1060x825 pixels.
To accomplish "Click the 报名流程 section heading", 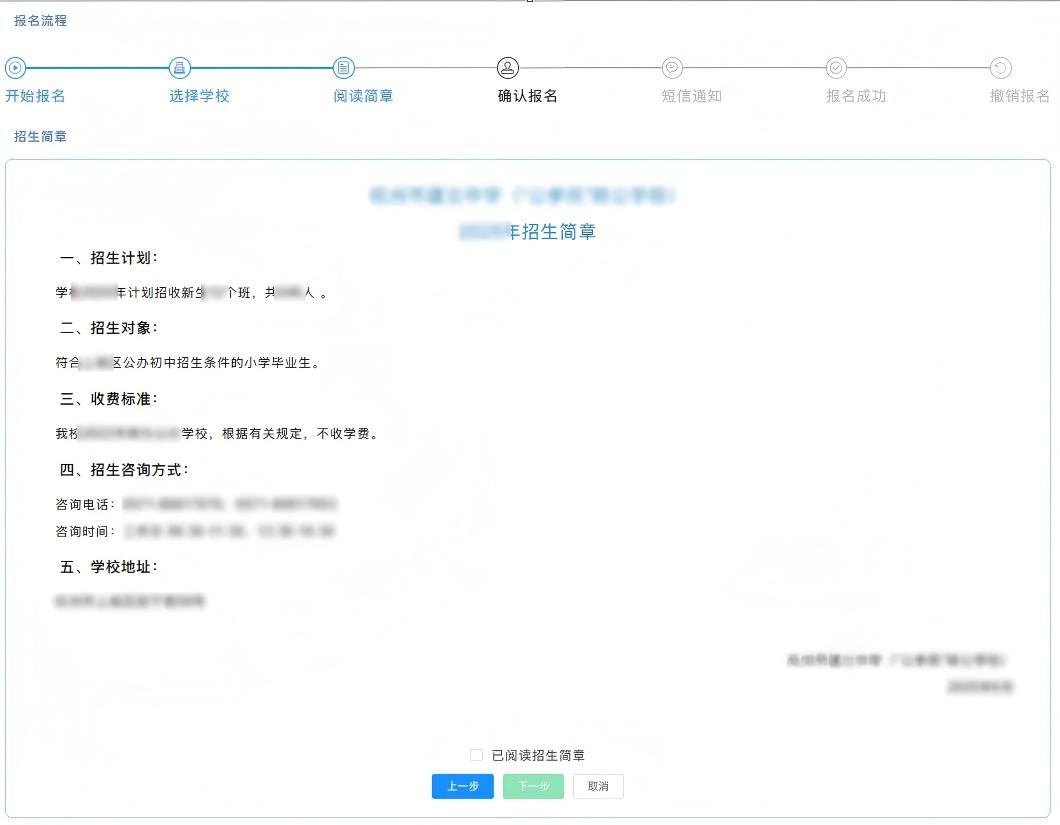I will (41, 20).
